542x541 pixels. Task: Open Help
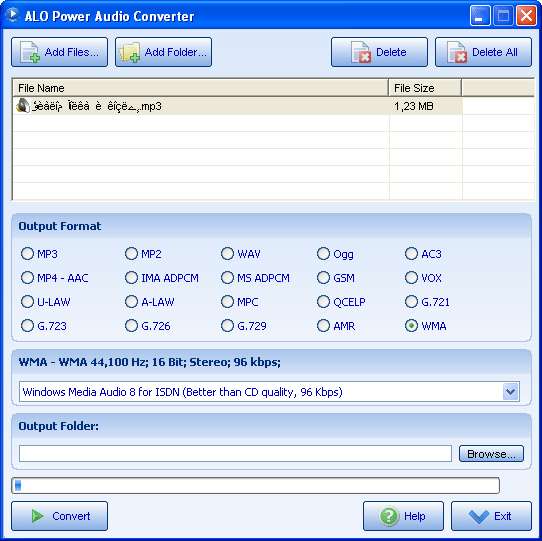click(403, 516)
